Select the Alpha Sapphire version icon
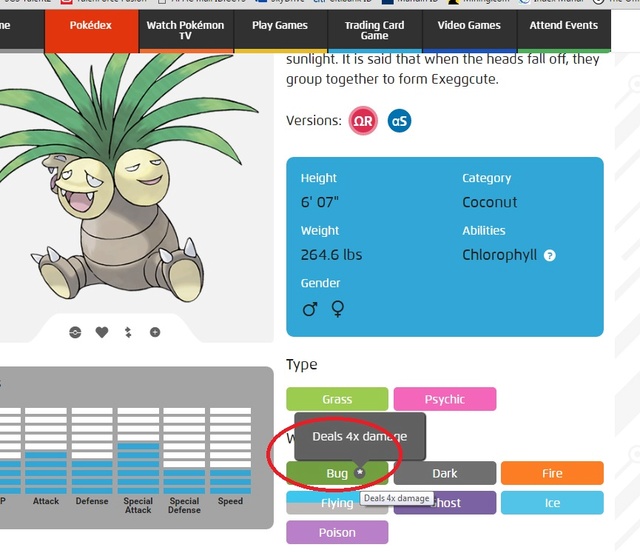The image size is (640, 553). pyautogui.click(x=399, y=121)
